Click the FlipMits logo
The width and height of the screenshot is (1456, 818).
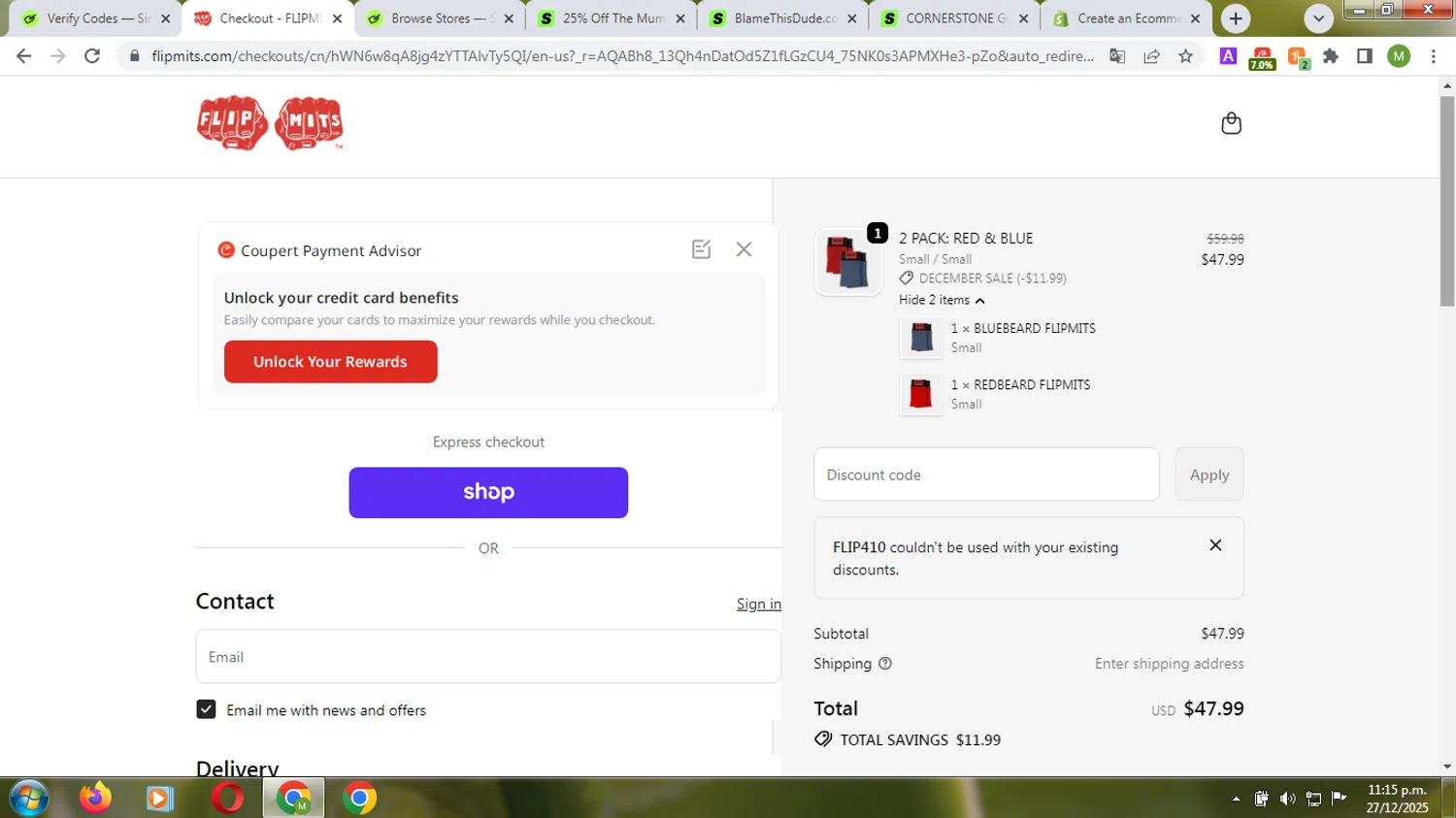tap(270, 123)
